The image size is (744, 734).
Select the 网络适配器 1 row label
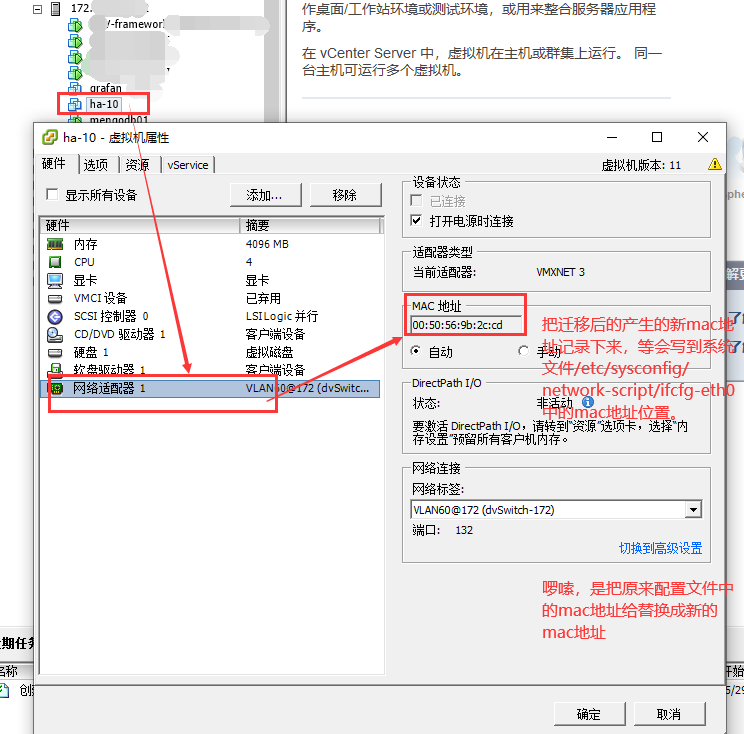(109, 388)
